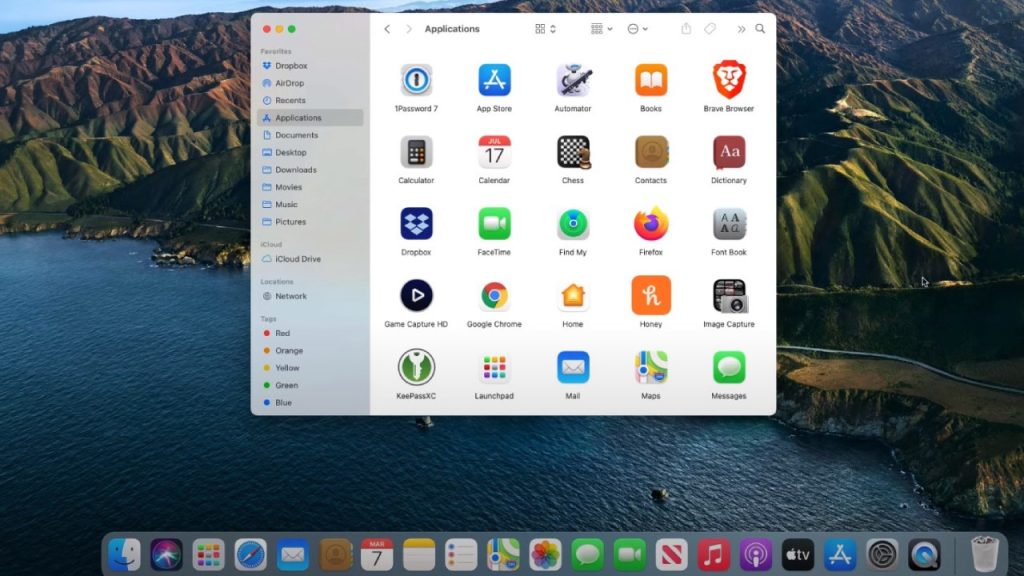Select the Dictionary app icon
The width and height of the screenshot is (1024, 576).
(x=729, y=152)
